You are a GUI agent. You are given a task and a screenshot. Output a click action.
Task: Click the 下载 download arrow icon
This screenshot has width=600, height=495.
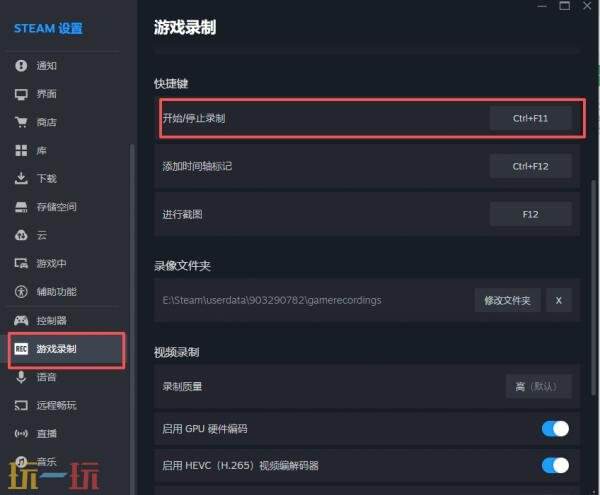point(21,178)
